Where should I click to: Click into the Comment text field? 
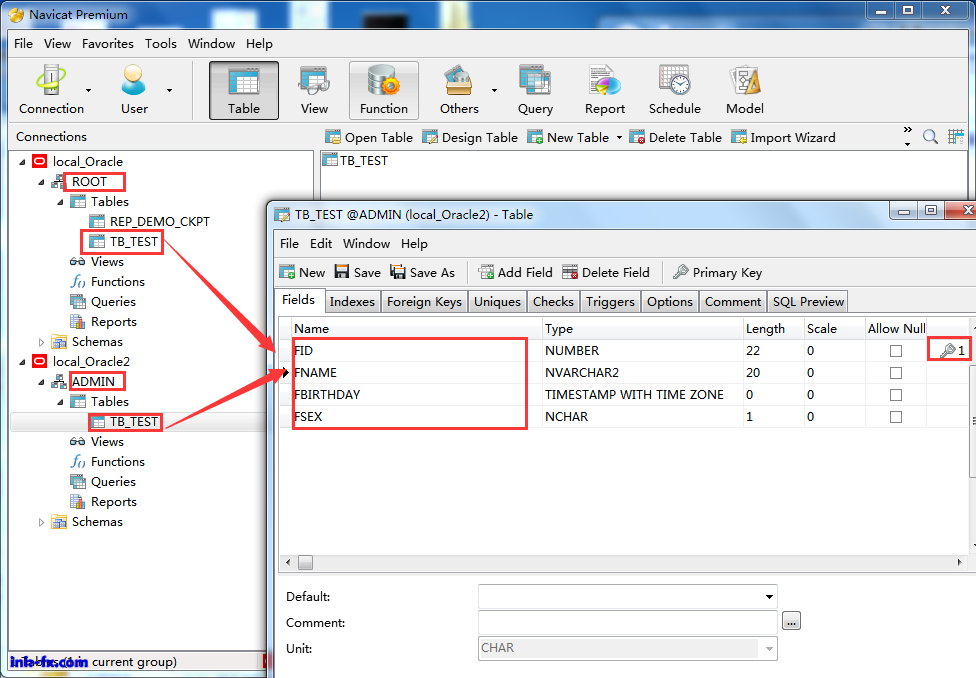[x=628, y=622]
